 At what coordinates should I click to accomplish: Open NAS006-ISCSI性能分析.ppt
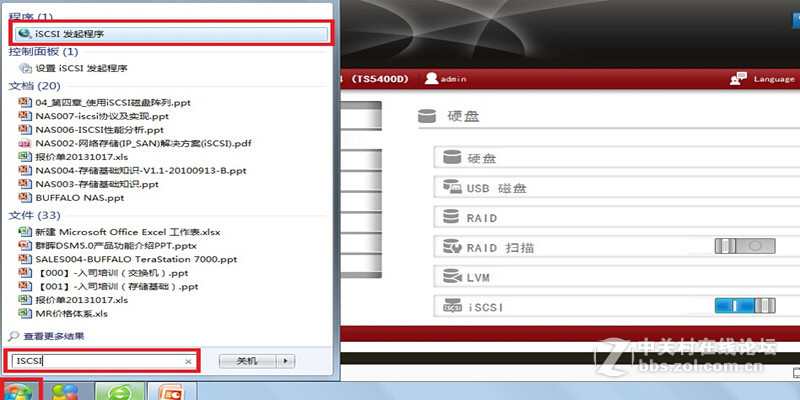click(99, 130)
